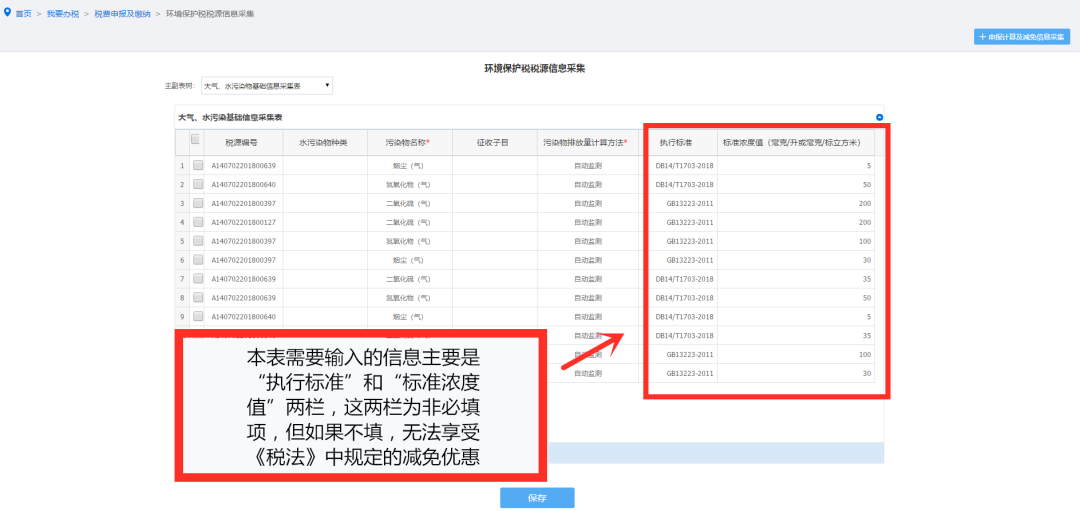
Task: Click row 1's 自动监测 calculation method cell
Action: click(x=586, y=165)
